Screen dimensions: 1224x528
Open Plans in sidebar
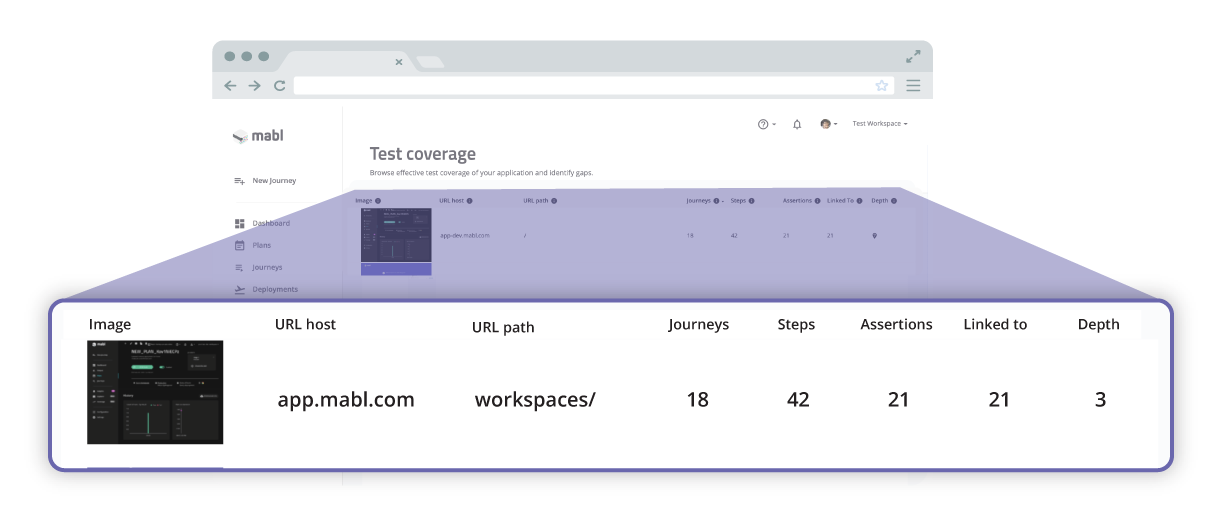pos(262,245)
